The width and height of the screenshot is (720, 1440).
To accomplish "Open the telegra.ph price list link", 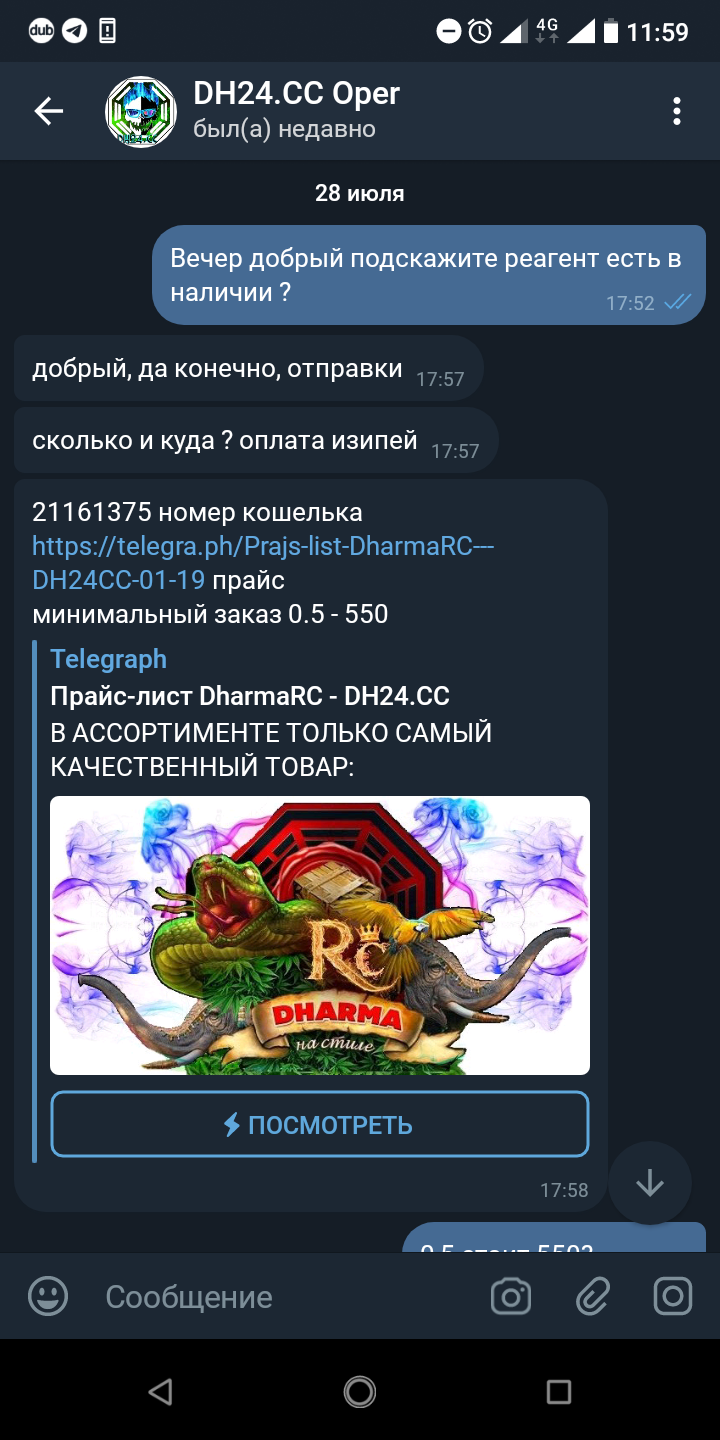I will click(263, 563).
